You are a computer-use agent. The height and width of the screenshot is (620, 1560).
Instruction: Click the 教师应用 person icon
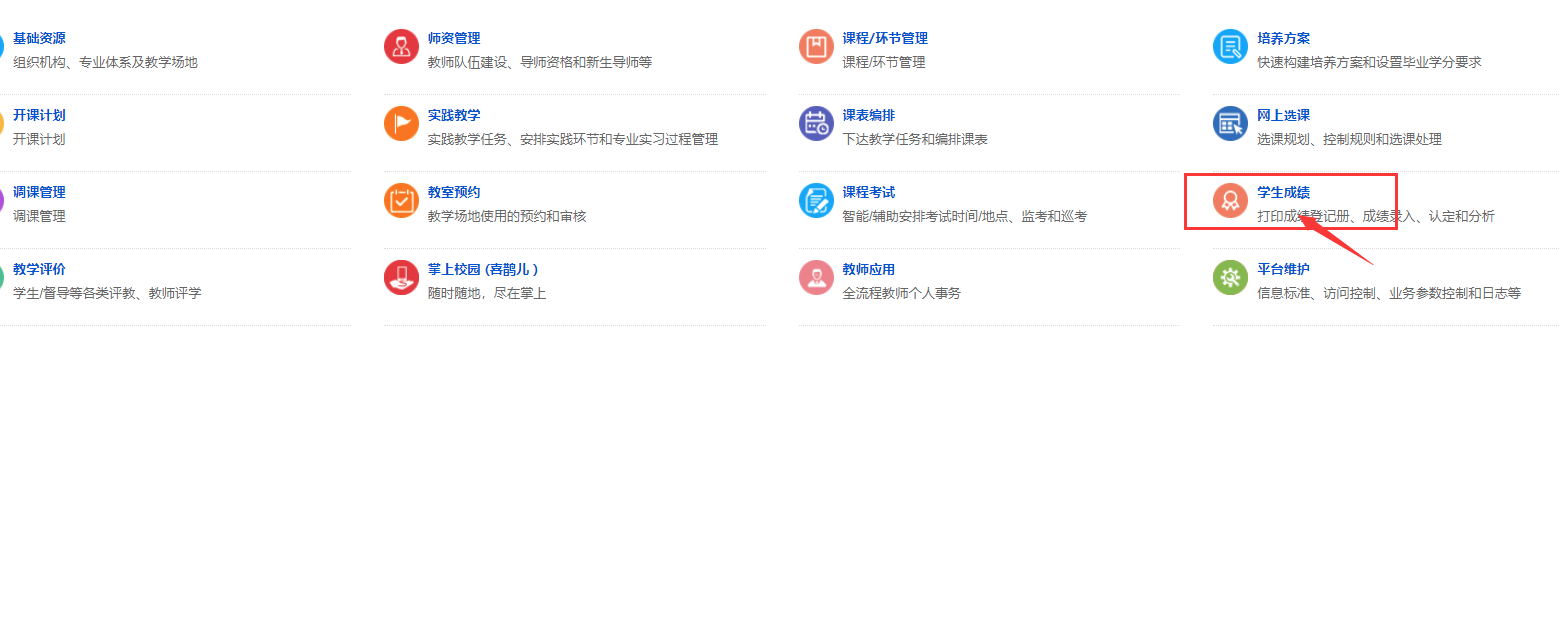(816, 277)
